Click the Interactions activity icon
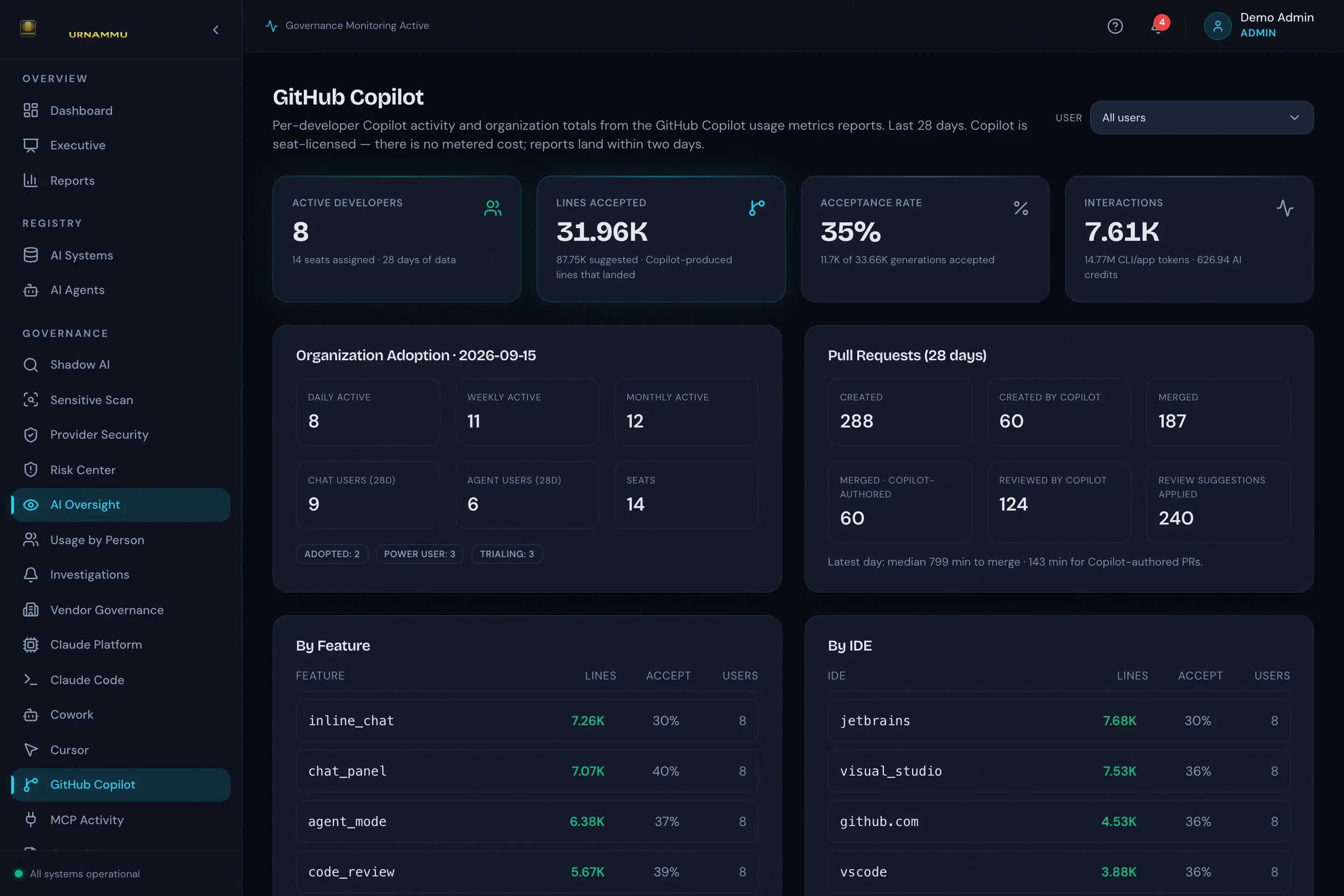 tap(1285, 208)
